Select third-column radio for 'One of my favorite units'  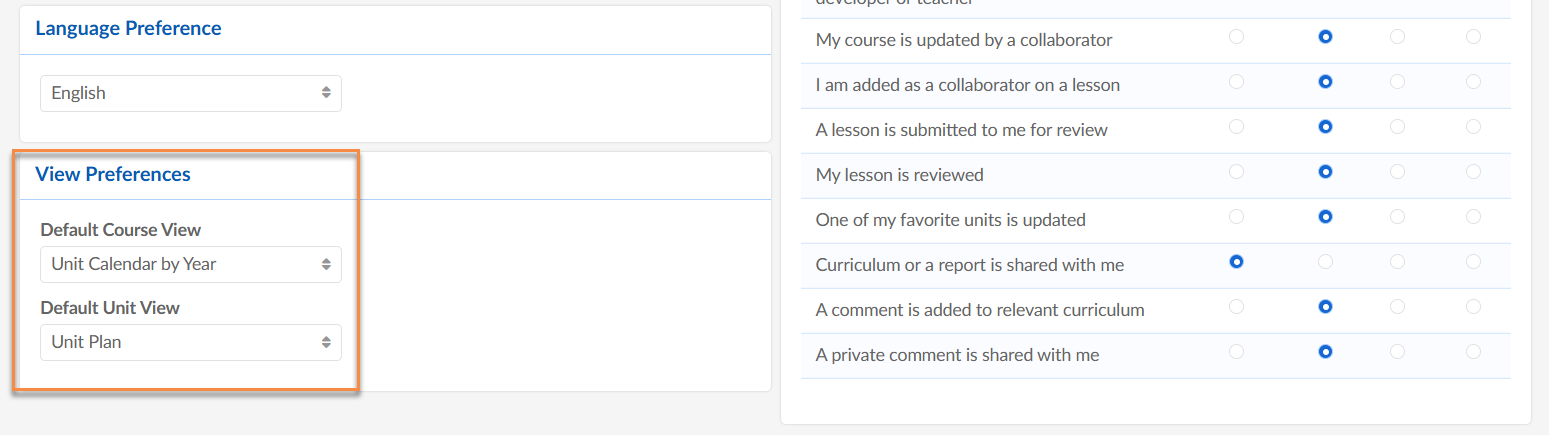(1397, 216)
